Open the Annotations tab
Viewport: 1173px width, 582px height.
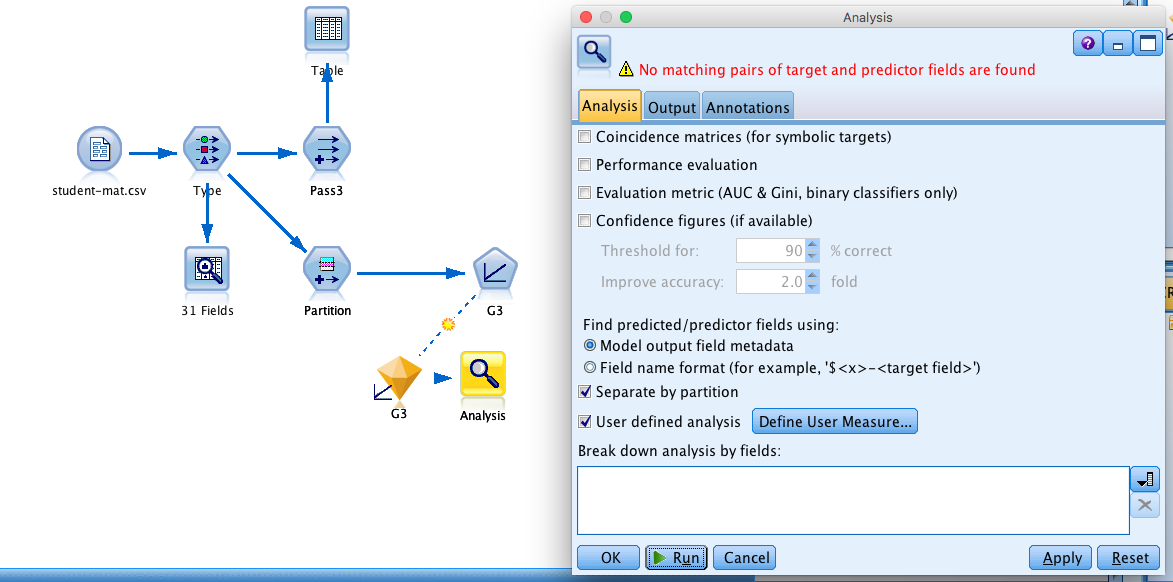747,107
